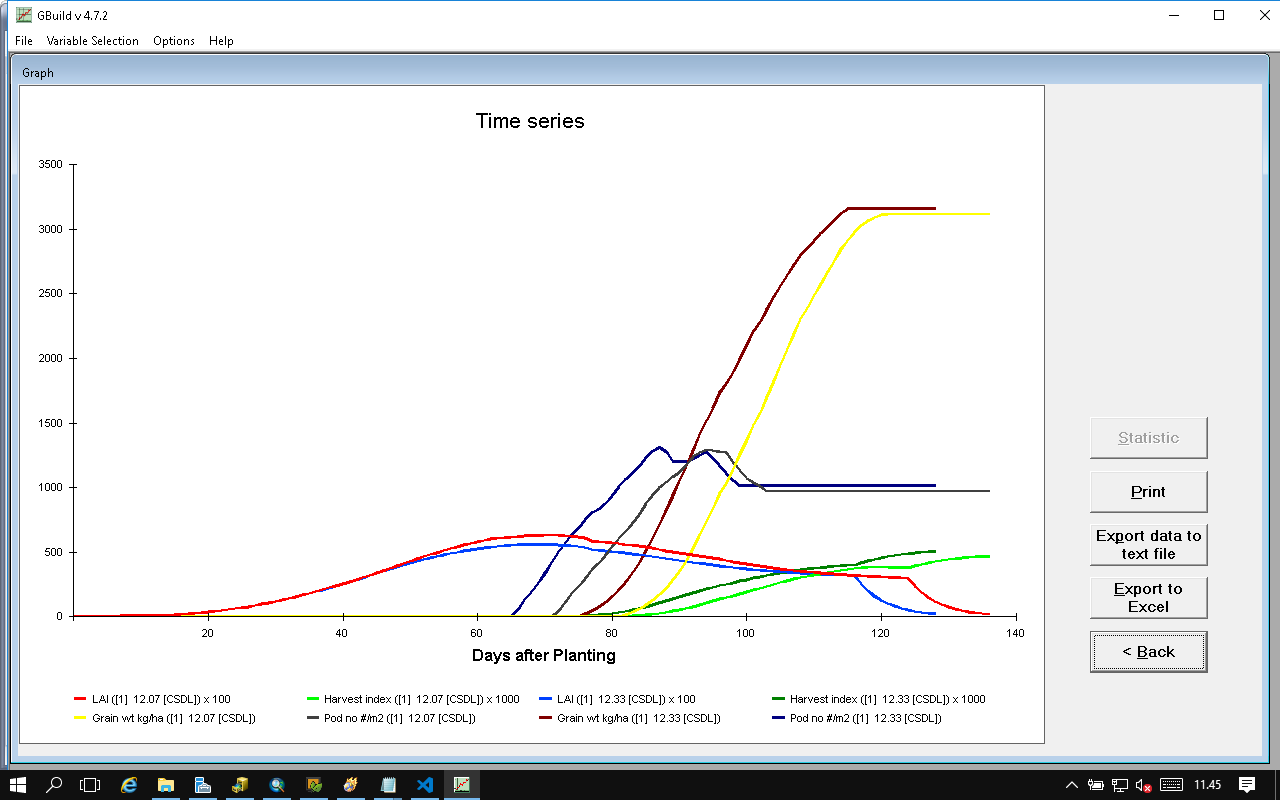Open the Help menu

tap(221, 41)
